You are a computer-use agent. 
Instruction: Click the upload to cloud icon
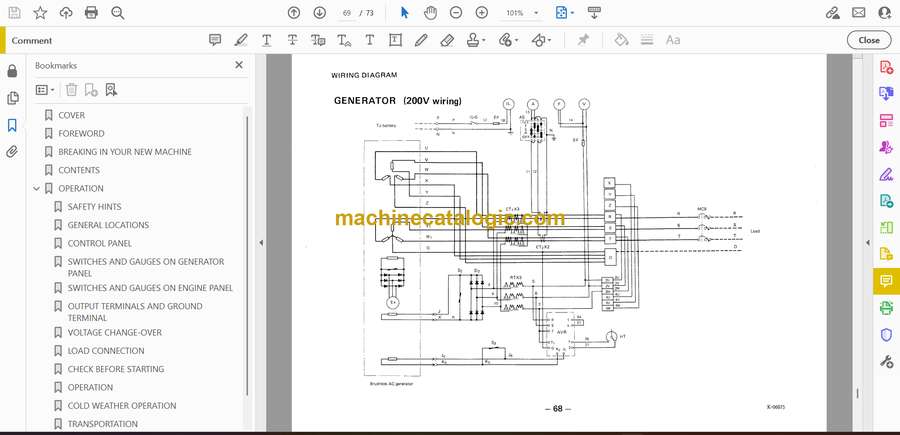click(66, 13)
